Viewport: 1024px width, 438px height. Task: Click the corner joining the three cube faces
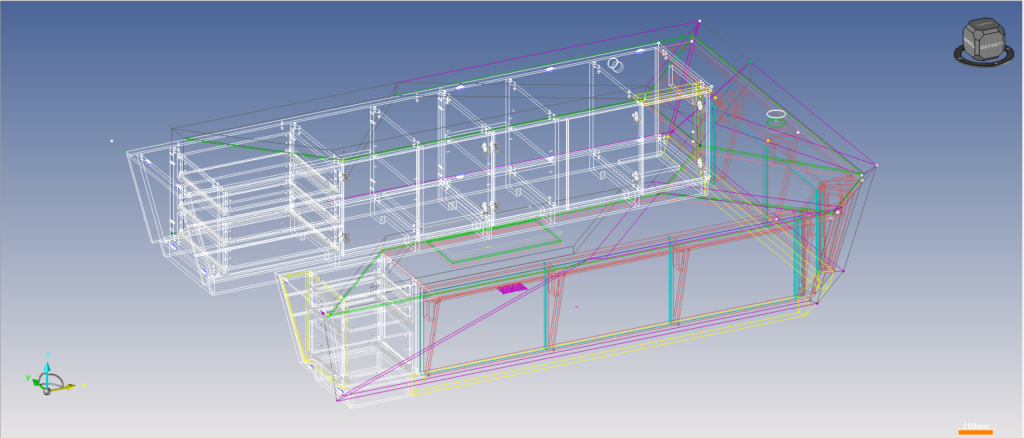pos(977,36)
